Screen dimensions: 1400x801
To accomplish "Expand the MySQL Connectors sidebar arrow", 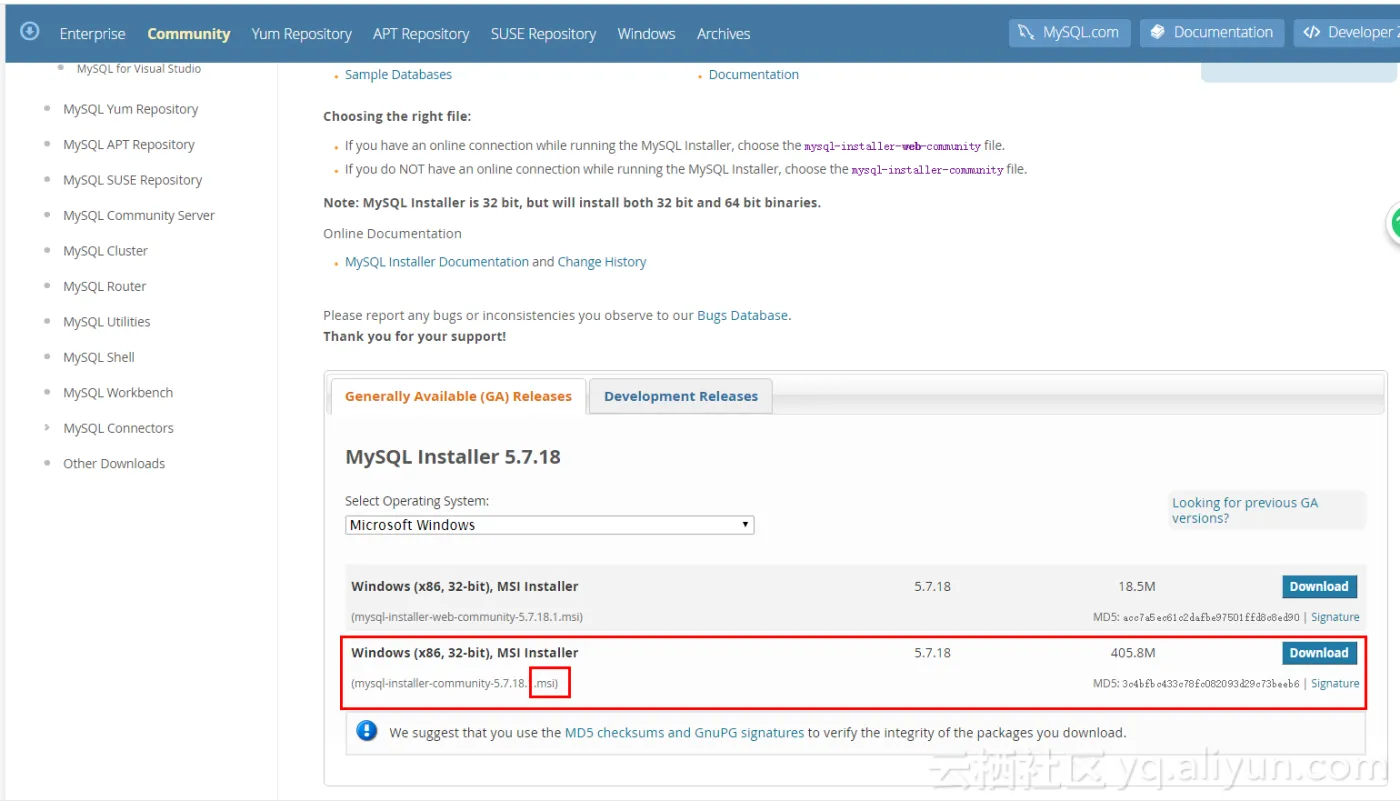I will [x=47, y=428].
